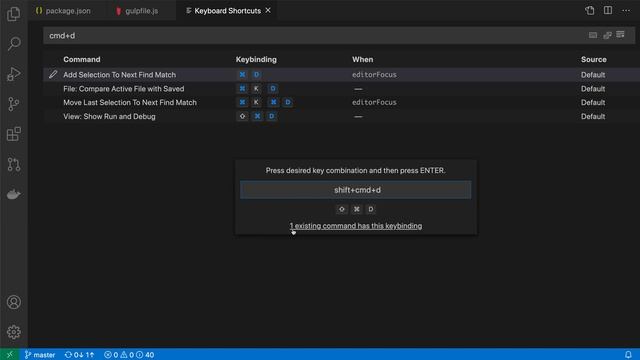Open the notifications bell in status bar
Screen dimensions: 640x360
pyautogui.click(x=628, y=354)
